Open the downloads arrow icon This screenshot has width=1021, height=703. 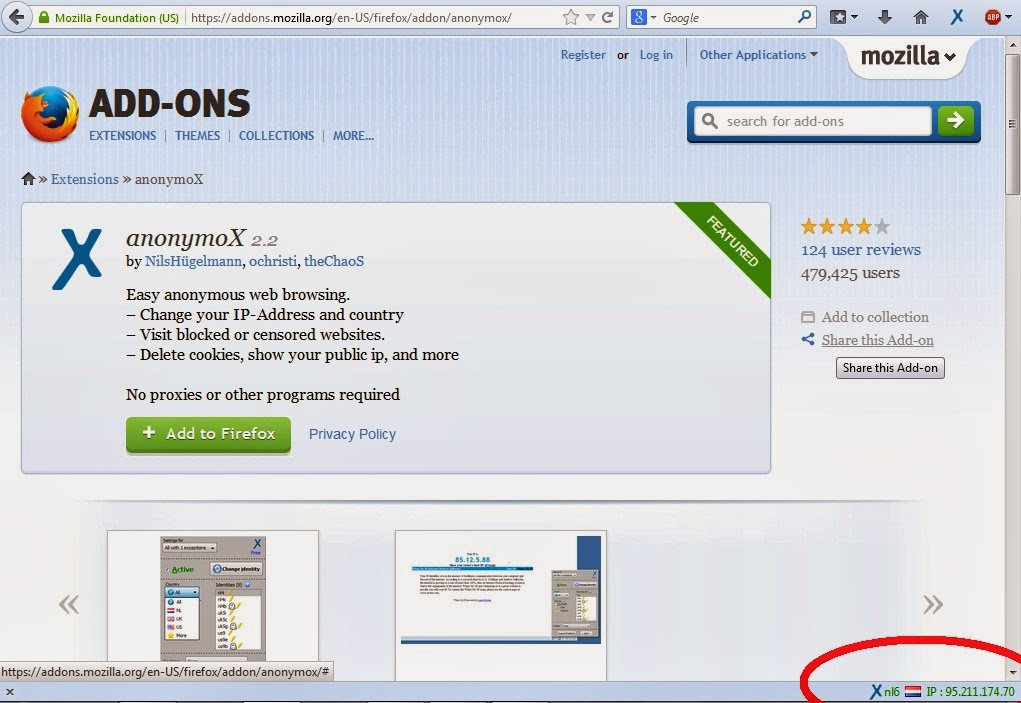pyautogui.click(x=884, y=18)
